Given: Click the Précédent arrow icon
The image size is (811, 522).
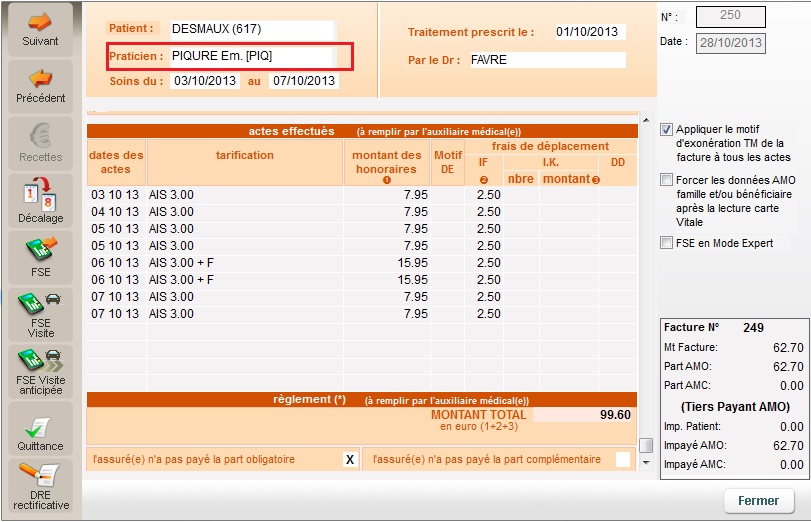Looking at the screenshot, I should click(x=40, y=79).
